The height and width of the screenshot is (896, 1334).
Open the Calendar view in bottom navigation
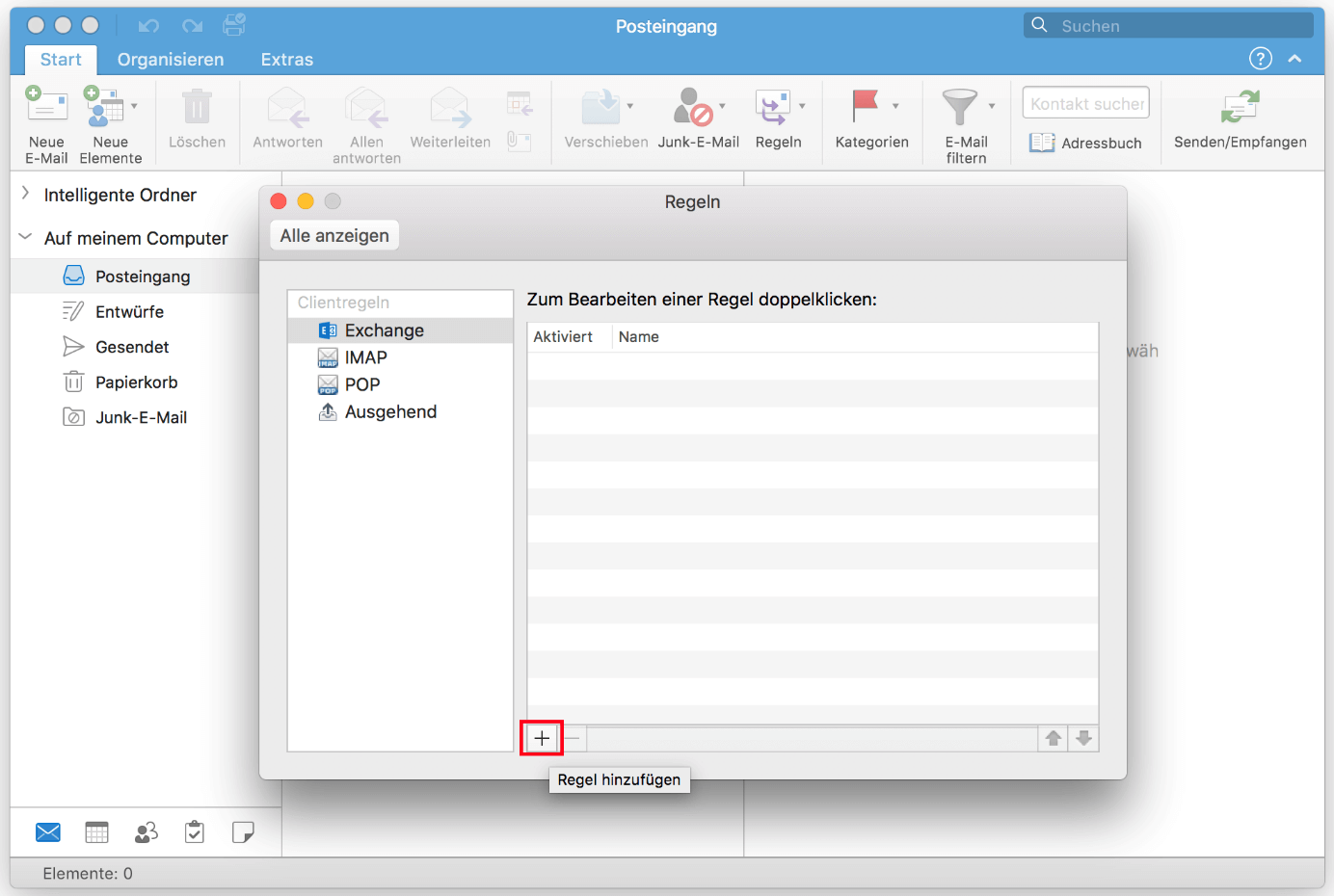[96, 832]
